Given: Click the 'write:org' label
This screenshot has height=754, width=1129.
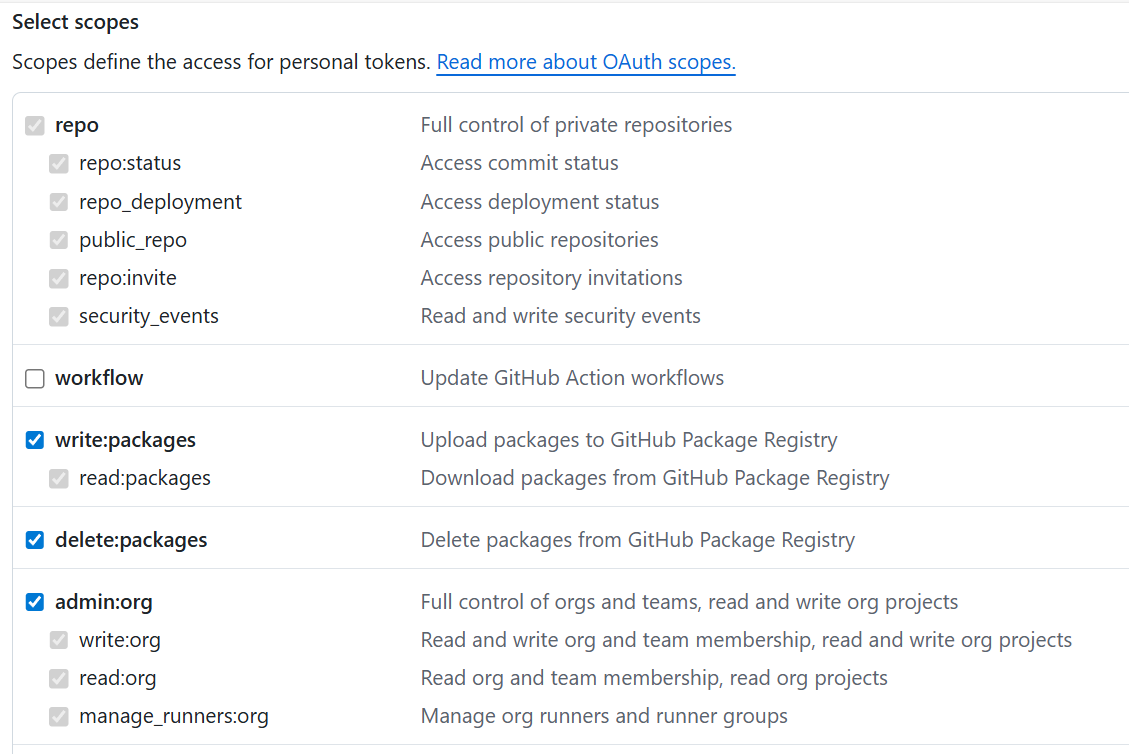Looking at the screenshot, I should (x=120, y=640).
